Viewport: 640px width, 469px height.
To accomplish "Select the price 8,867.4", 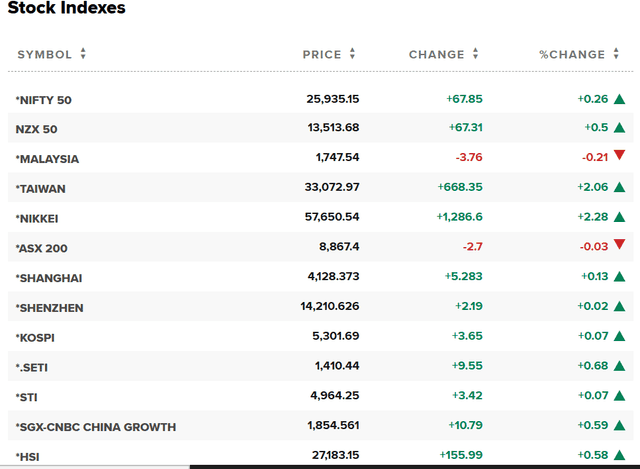I will (x=339, y=247).
